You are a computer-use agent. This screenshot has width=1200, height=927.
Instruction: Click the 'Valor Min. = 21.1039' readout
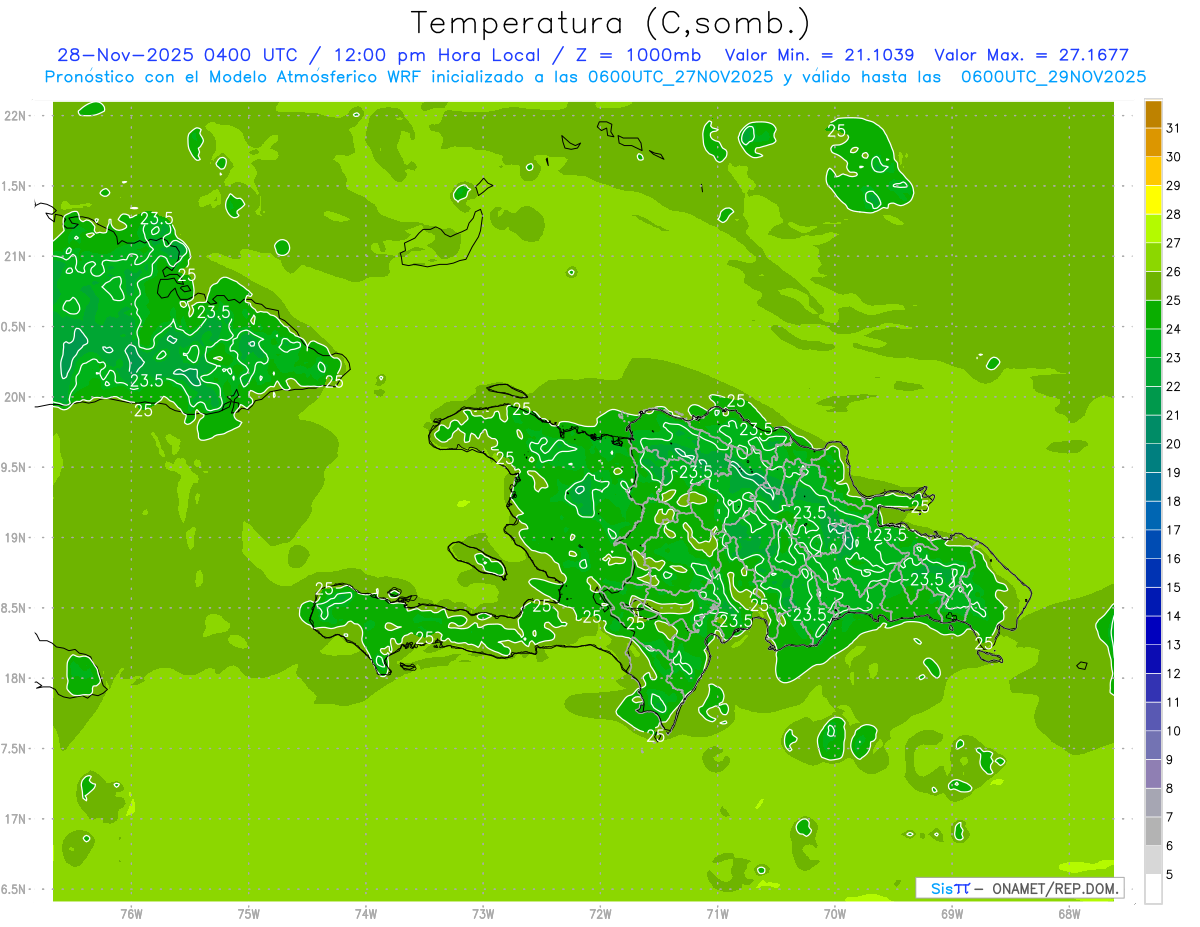(820, 55)
